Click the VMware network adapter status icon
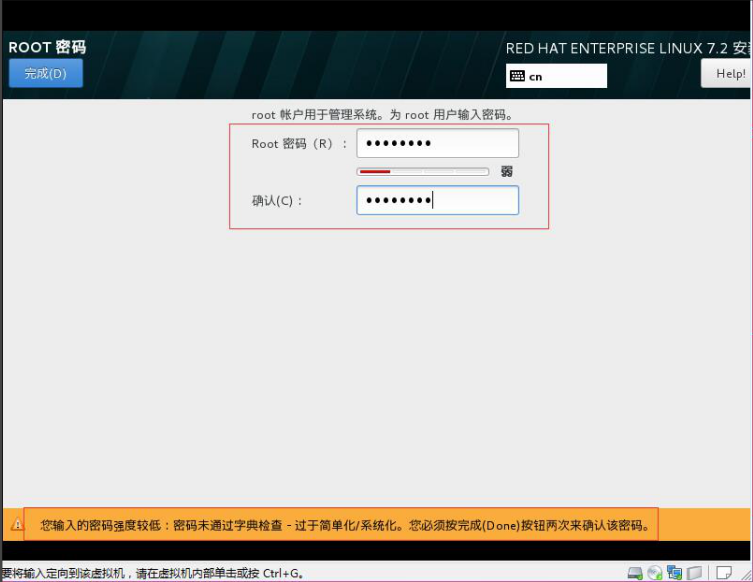Screen dimensions: 753x582 [x=675, y=573]
